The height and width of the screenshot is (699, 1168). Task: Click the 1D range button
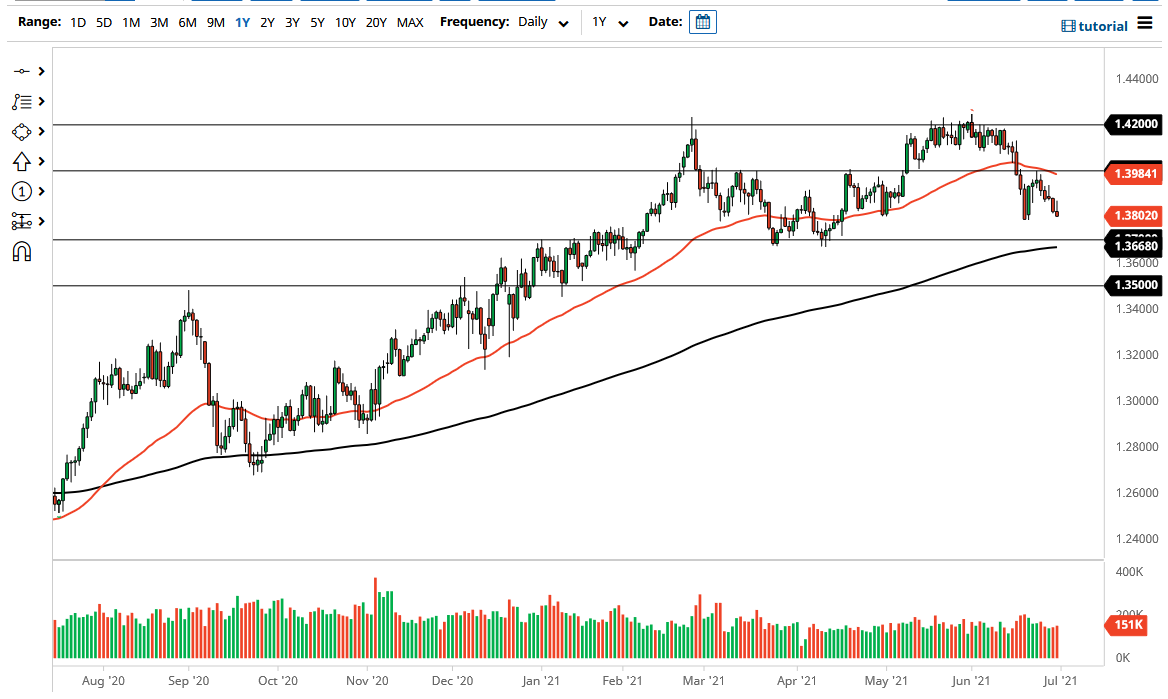76,21
